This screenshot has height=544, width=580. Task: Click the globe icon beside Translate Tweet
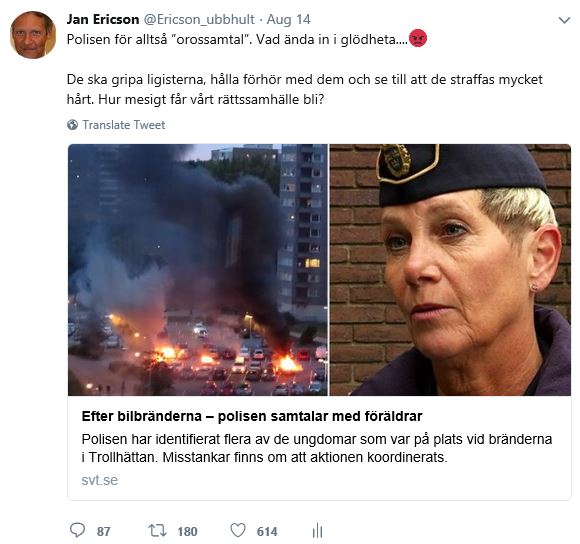tap(72, 125)
